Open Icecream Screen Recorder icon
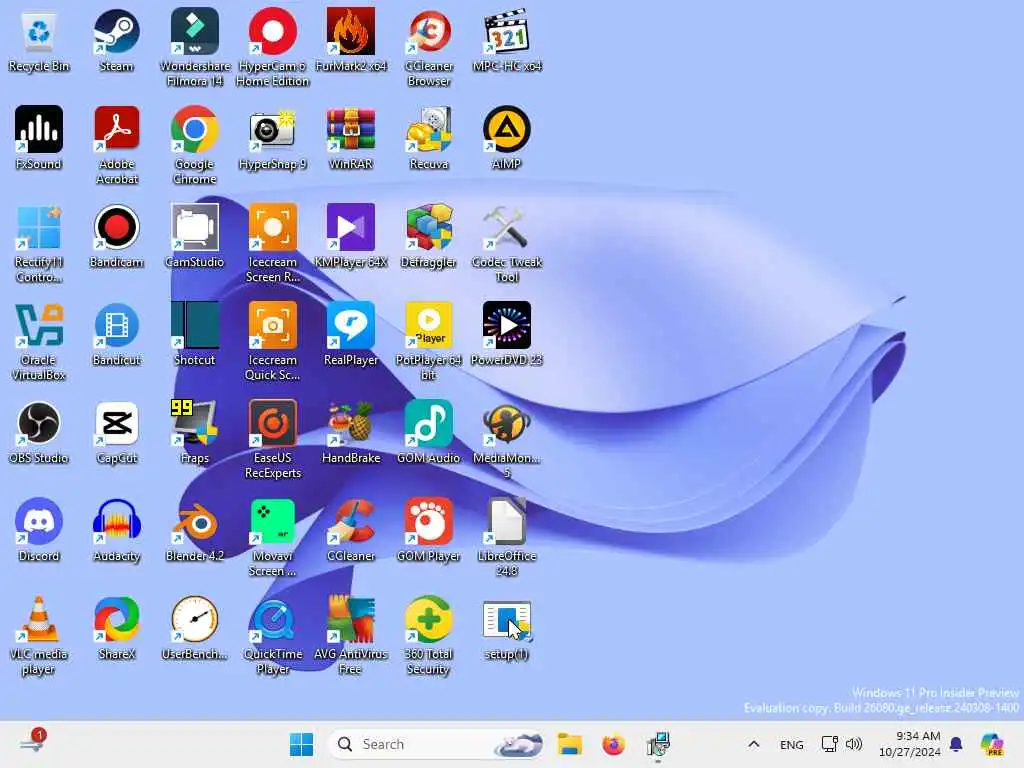 (x=272, y=244)
